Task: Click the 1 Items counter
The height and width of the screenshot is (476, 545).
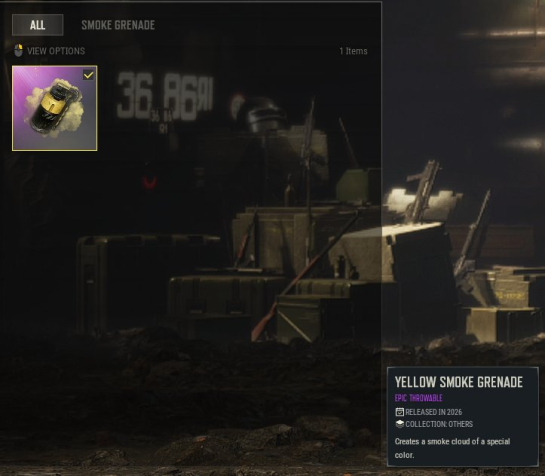Action: click(x=353, y=51)
